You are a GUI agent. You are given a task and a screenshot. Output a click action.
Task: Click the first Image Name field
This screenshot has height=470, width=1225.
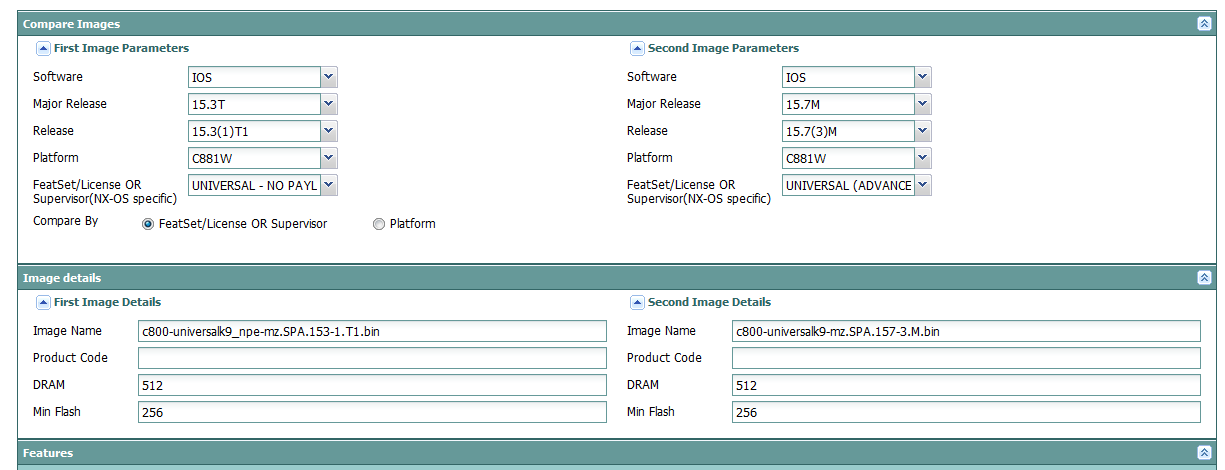[x=372, y=331]
